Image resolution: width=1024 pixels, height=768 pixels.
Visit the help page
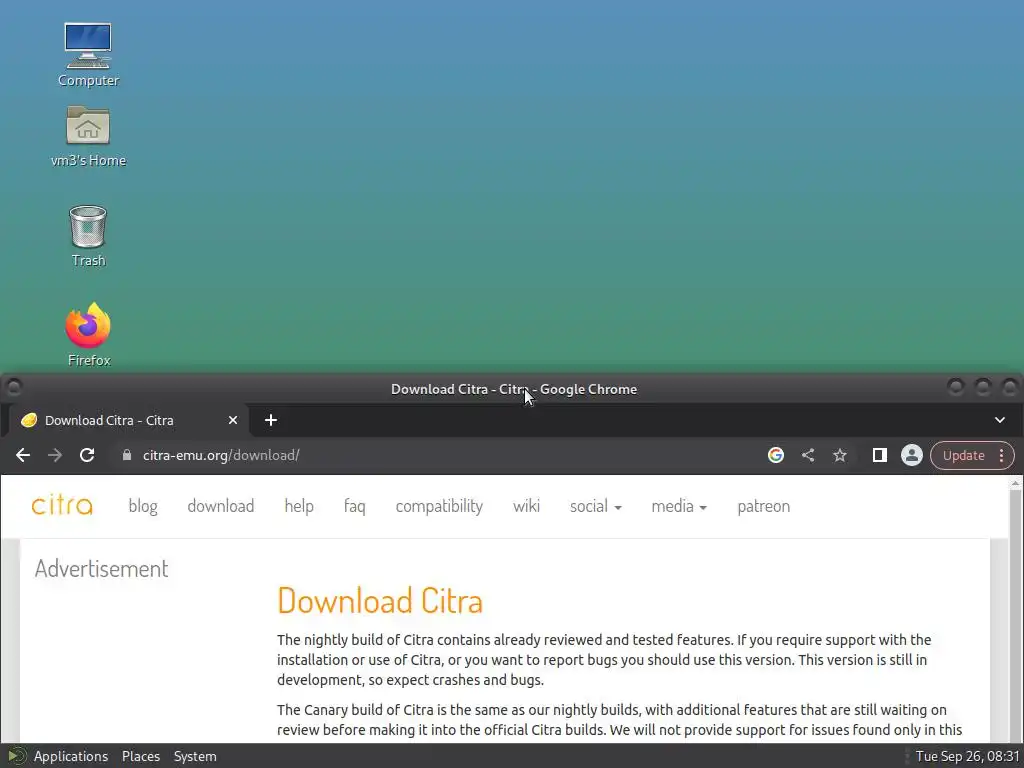pyautogui.click(x=299, y=506)
